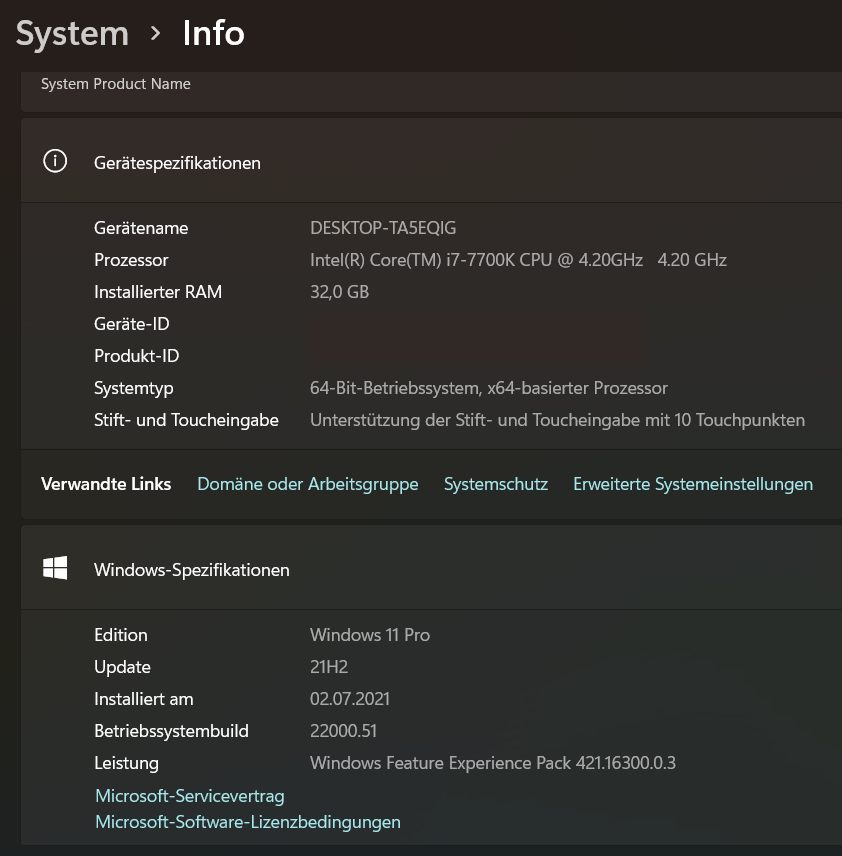
Task: Click the installed RAM value 32,0 GB
Action: click(339, 292)
